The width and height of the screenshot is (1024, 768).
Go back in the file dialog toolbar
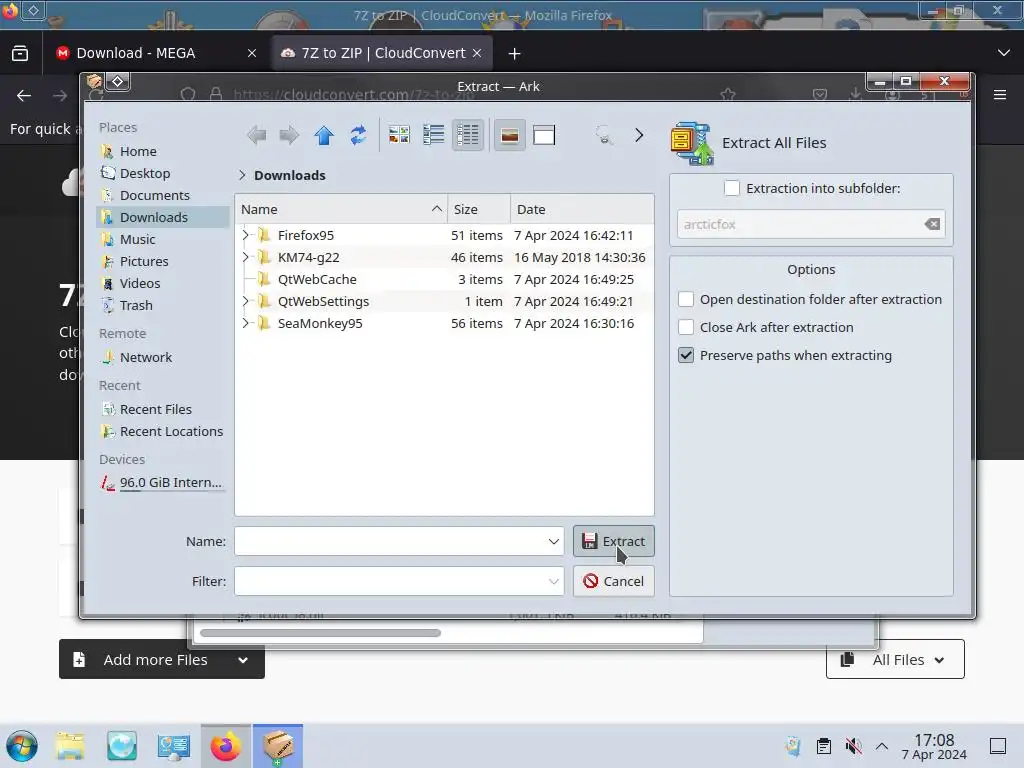coord(256,135)
